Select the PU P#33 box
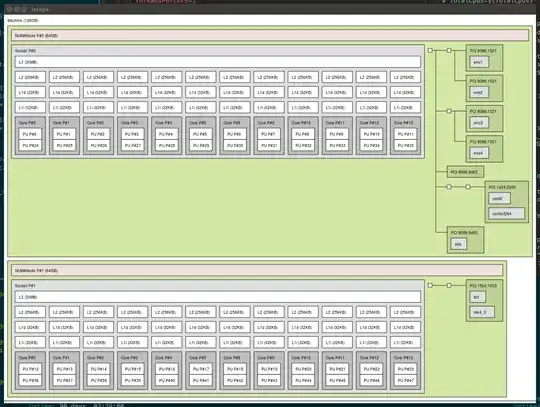The image size is (540, 407). pos(337,145)
